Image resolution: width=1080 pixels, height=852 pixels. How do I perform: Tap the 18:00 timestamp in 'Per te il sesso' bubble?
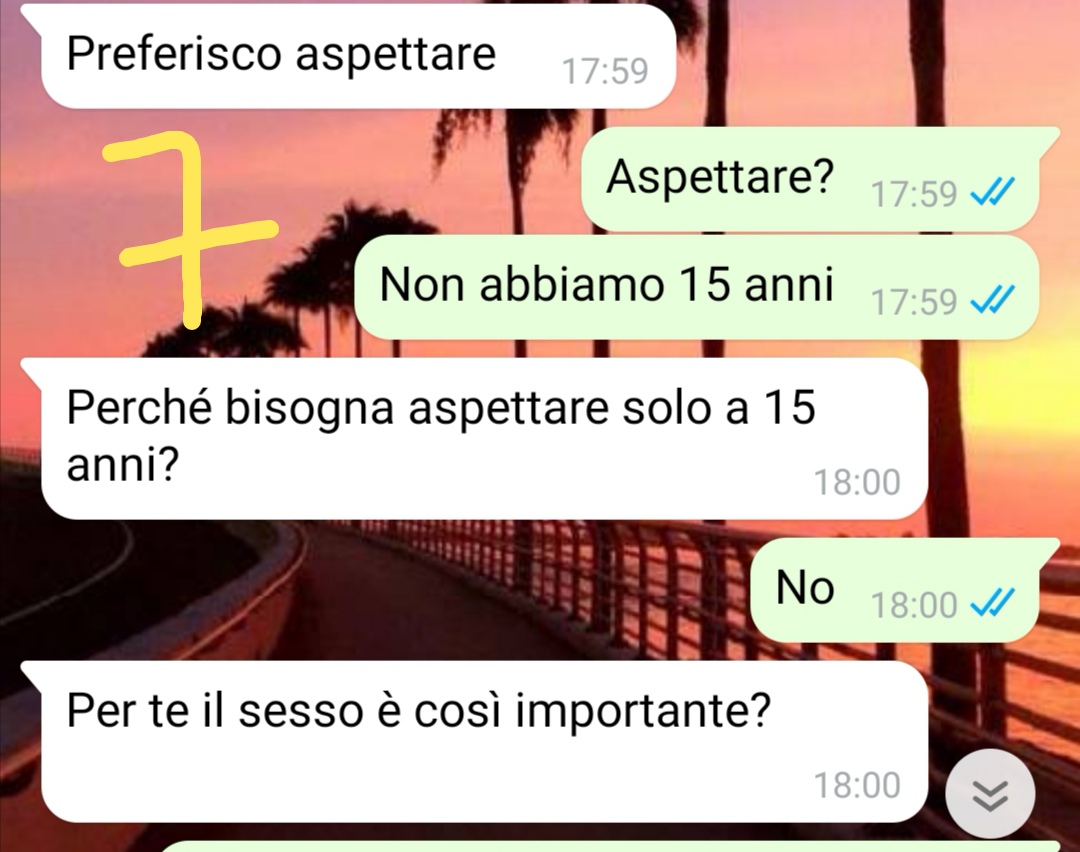pos(857,785)
